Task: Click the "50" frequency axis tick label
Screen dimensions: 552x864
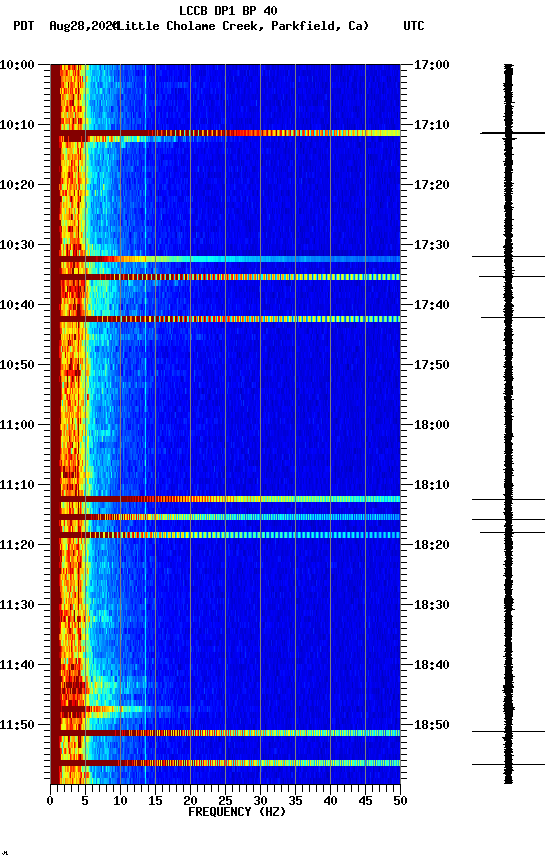Action: point(400,801)
